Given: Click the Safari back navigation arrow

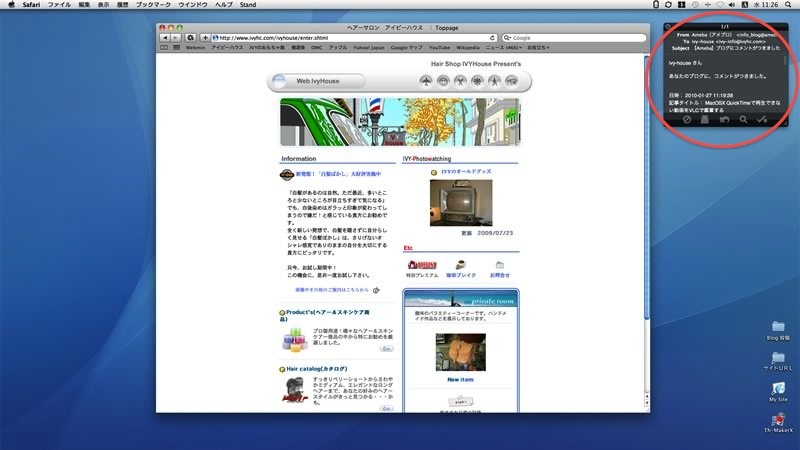Looking at the screenshot, I should point(164,37).
